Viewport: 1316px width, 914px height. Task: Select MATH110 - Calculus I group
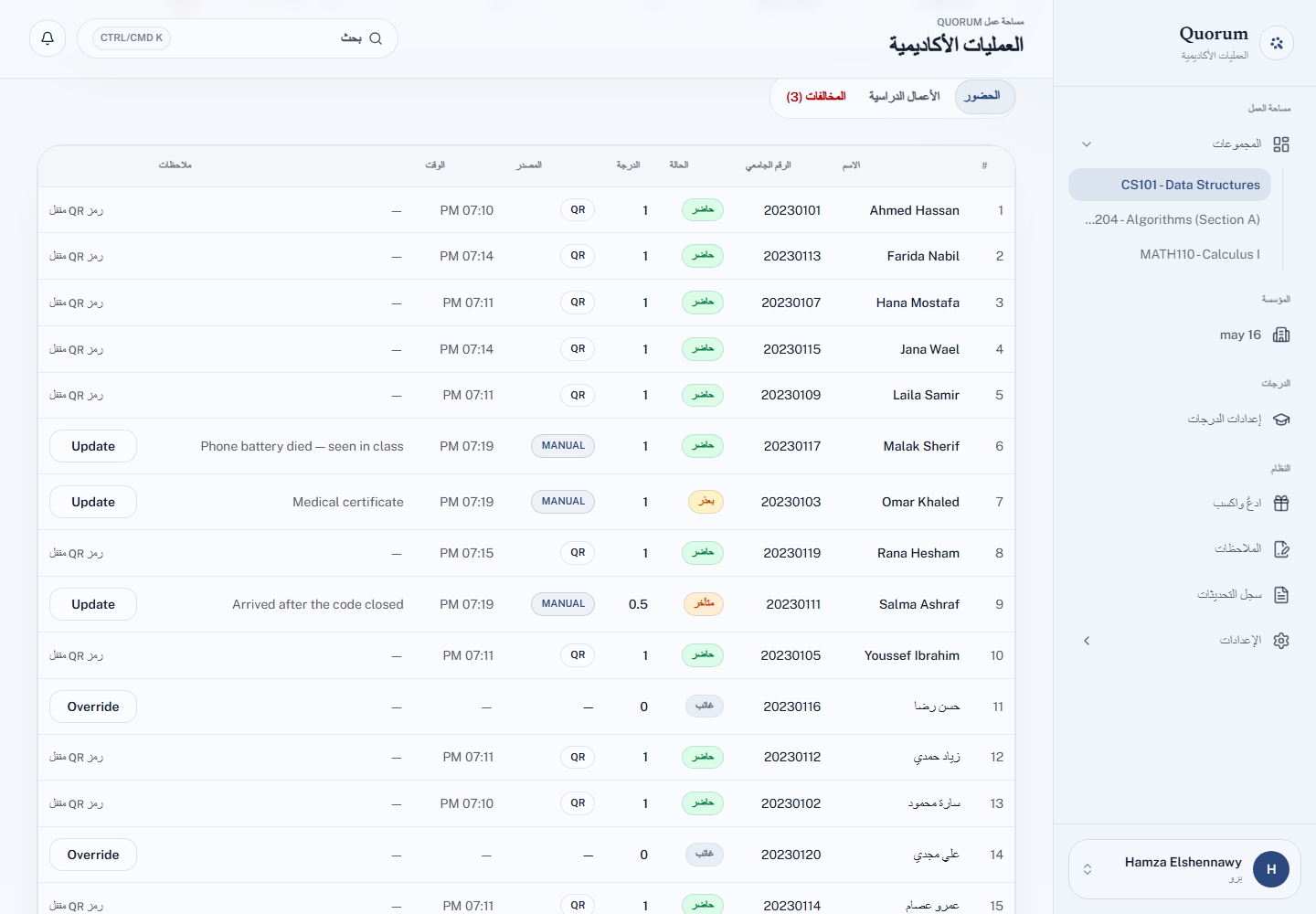(x=1170, y=254)
